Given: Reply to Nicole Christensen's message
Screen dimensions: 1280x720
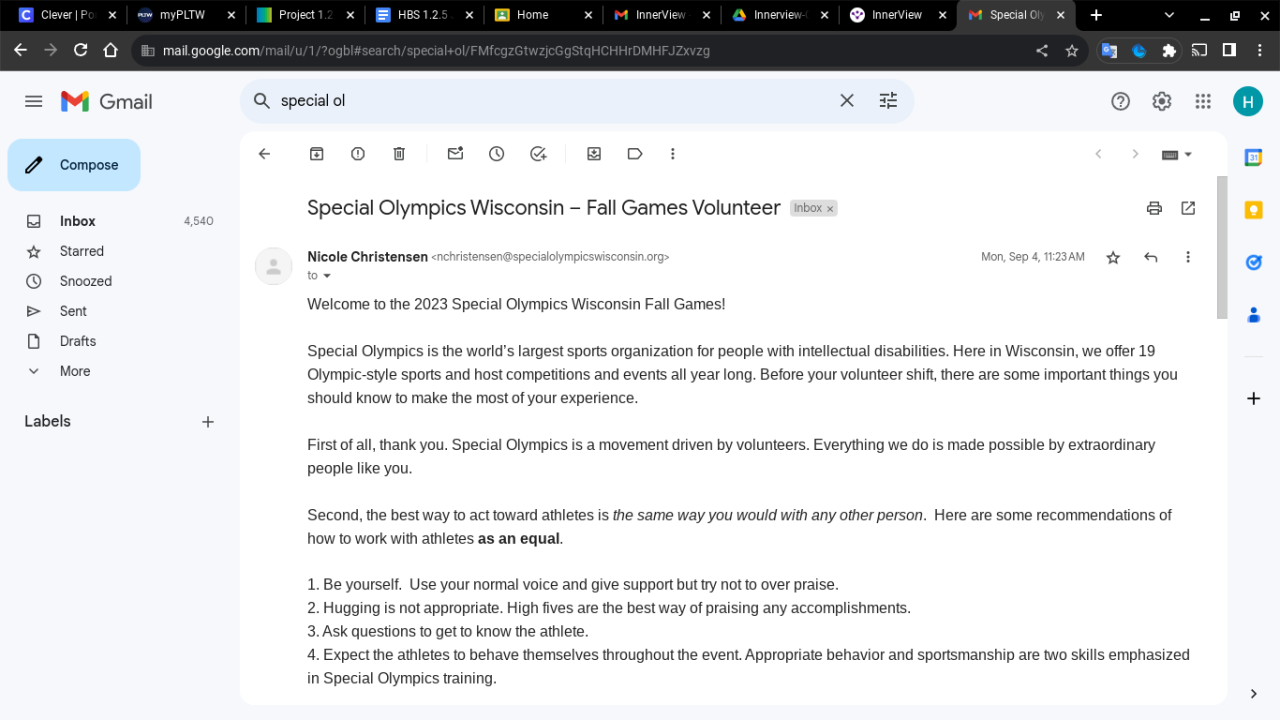Looking at the screenshot, I should [x=1151, y=257].
